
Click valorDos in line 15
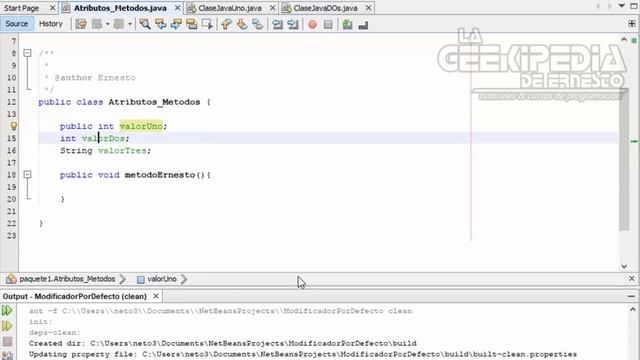(103, 138)
